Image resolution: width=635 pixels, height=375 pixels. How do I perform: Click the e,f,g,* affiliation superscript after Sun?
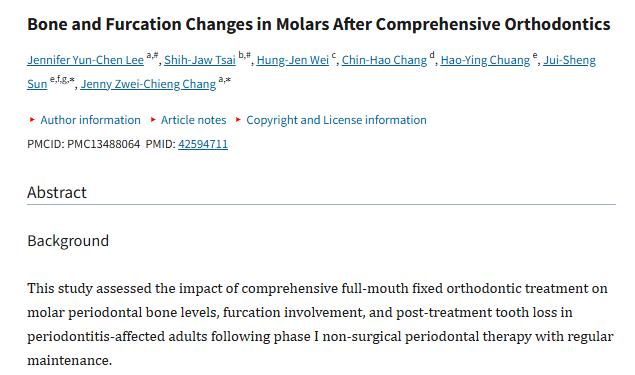click(62, 80)
